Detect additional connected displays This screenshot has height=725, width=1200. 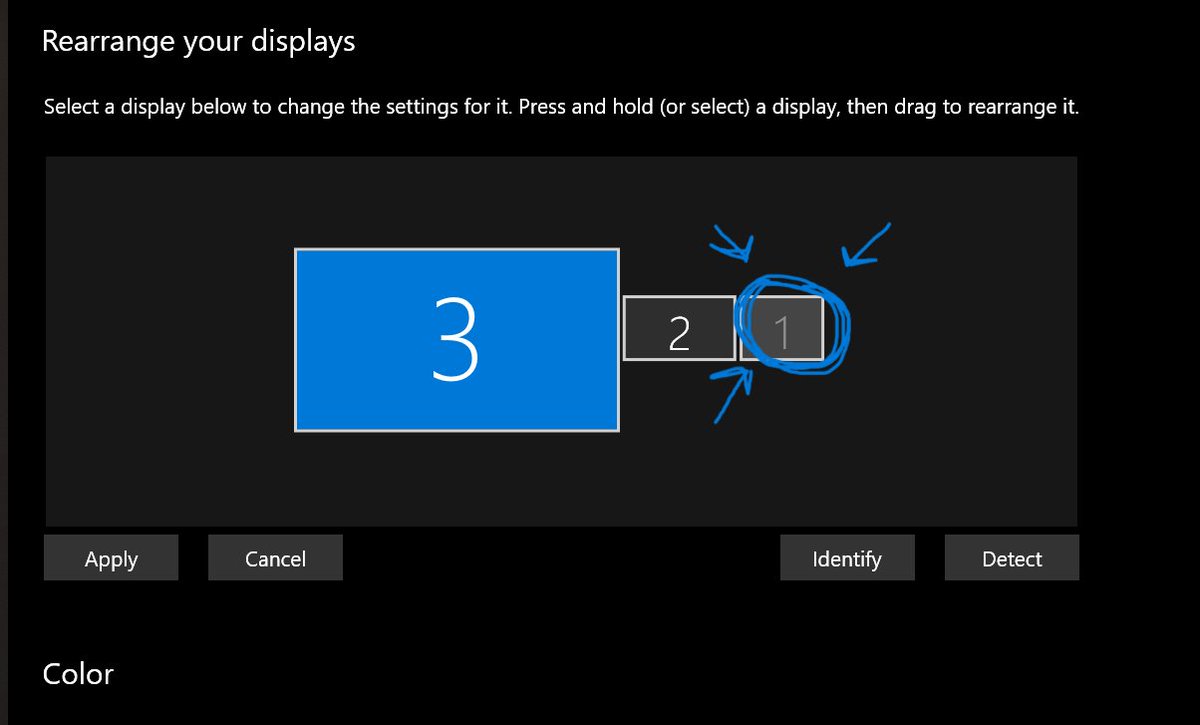[1012, 558]
